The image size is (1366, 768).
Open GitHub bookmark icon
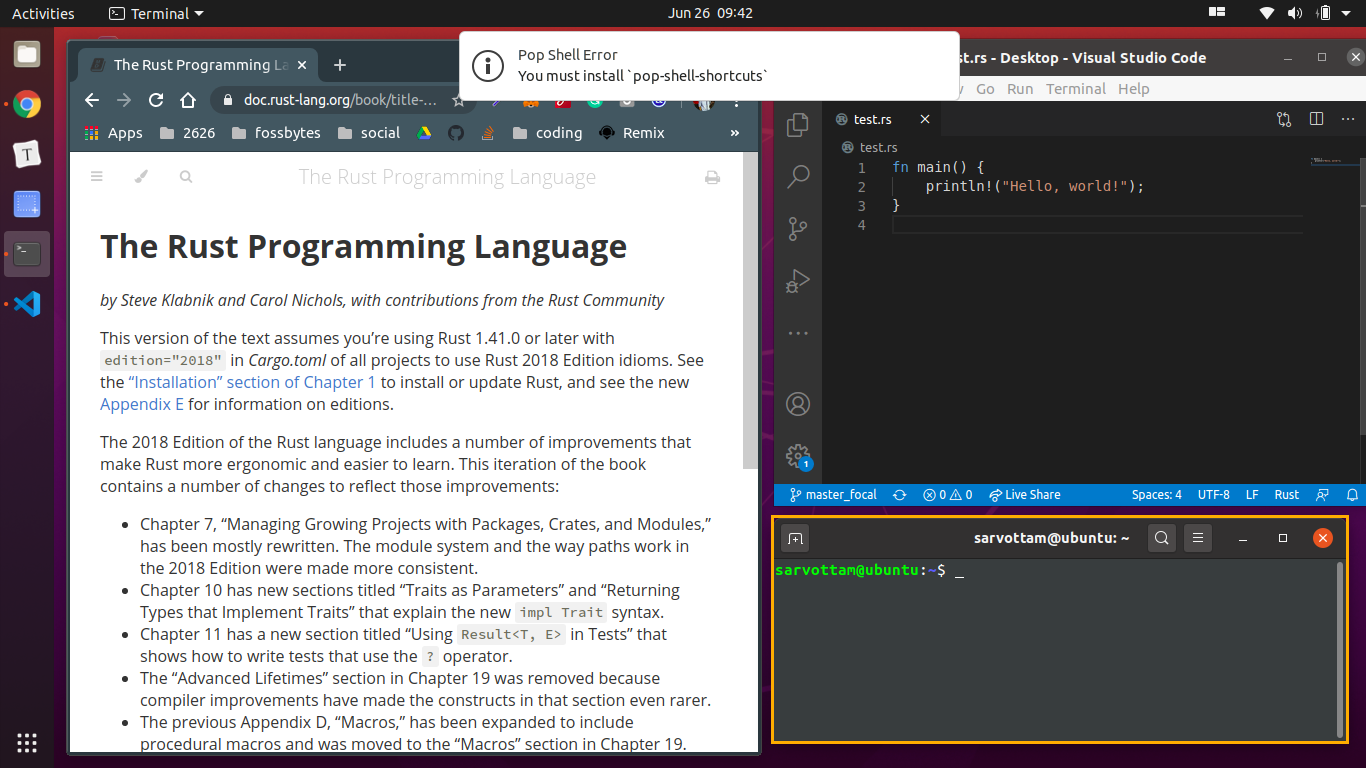coord(456,133)
